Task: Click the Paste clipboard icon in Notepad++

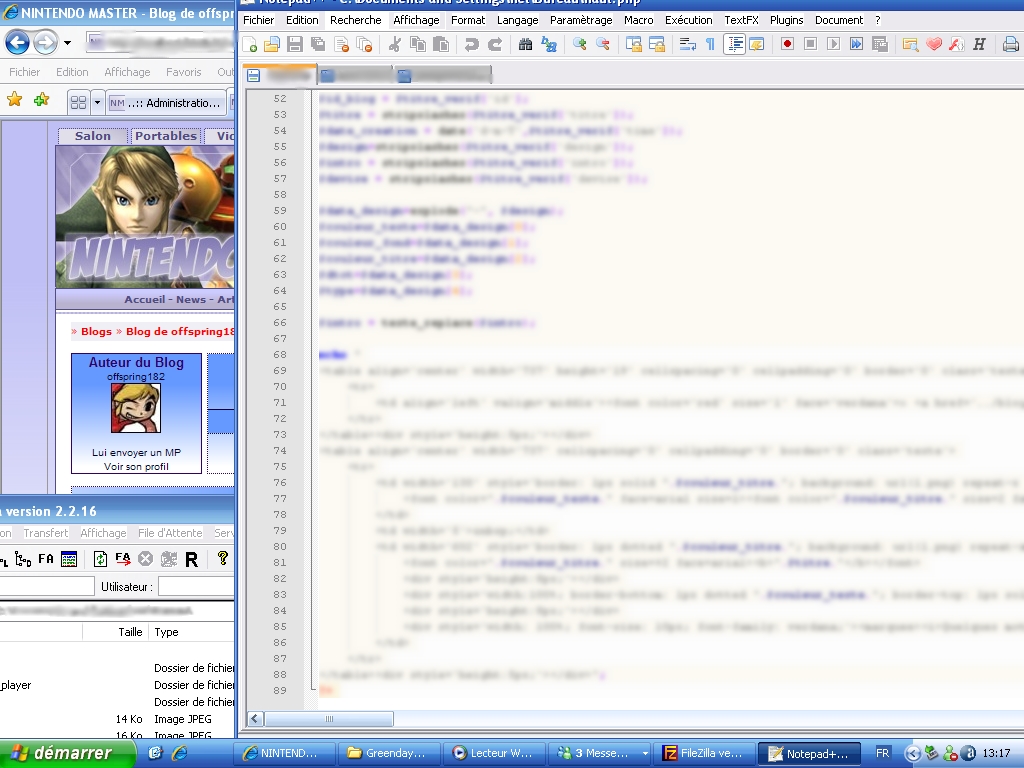Action: [441, 44]
